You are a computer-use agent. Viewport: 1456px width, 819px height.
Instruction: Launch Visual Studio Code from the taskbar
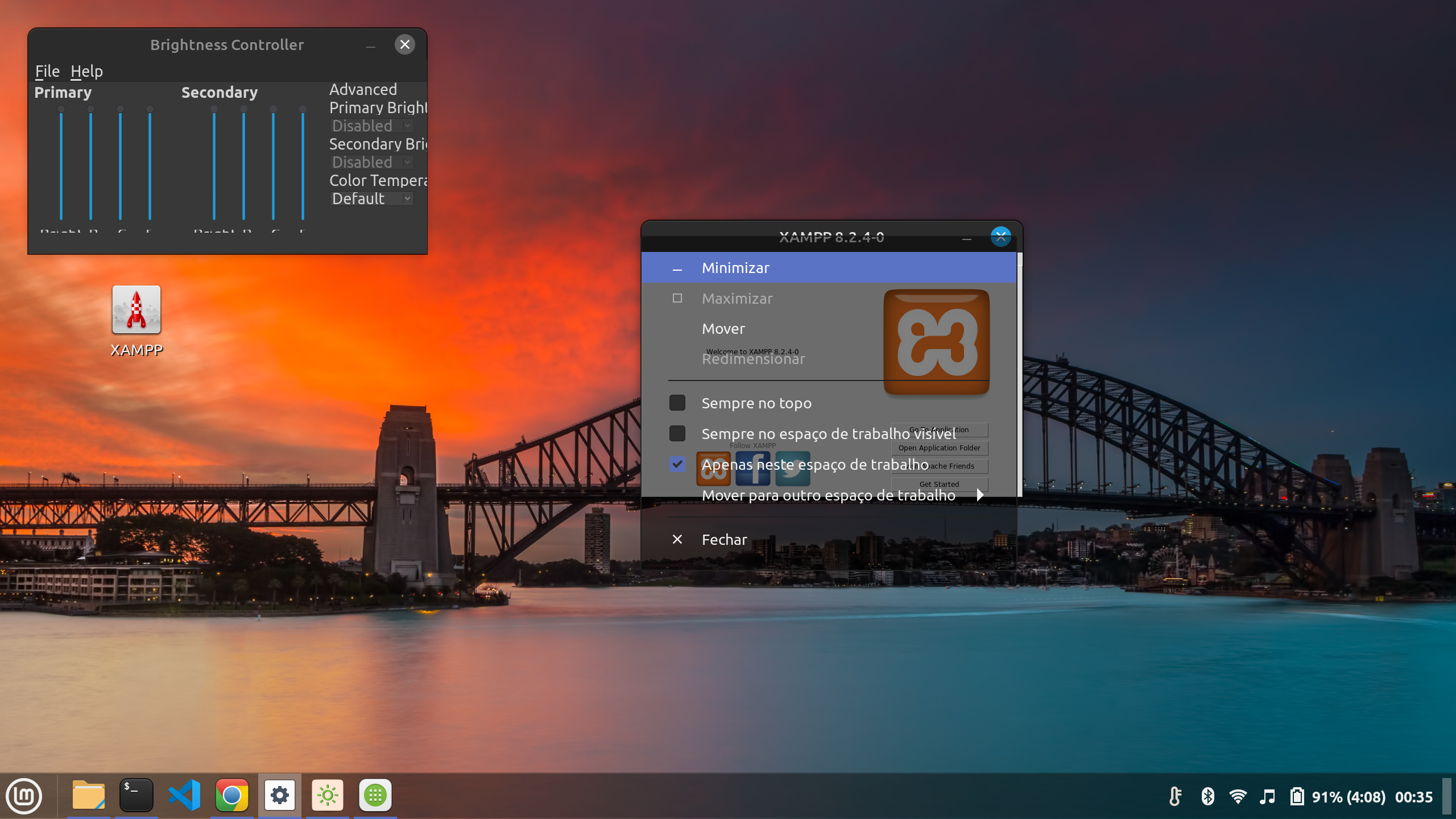[184, 795]
